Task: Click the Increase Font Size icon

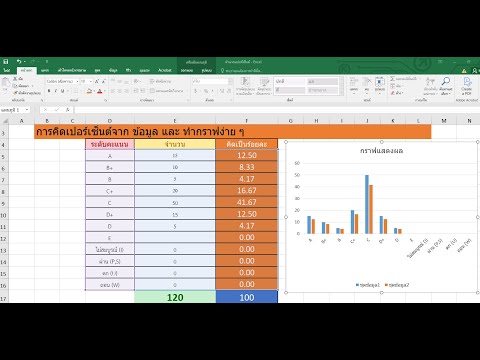Action: point(97,81)
